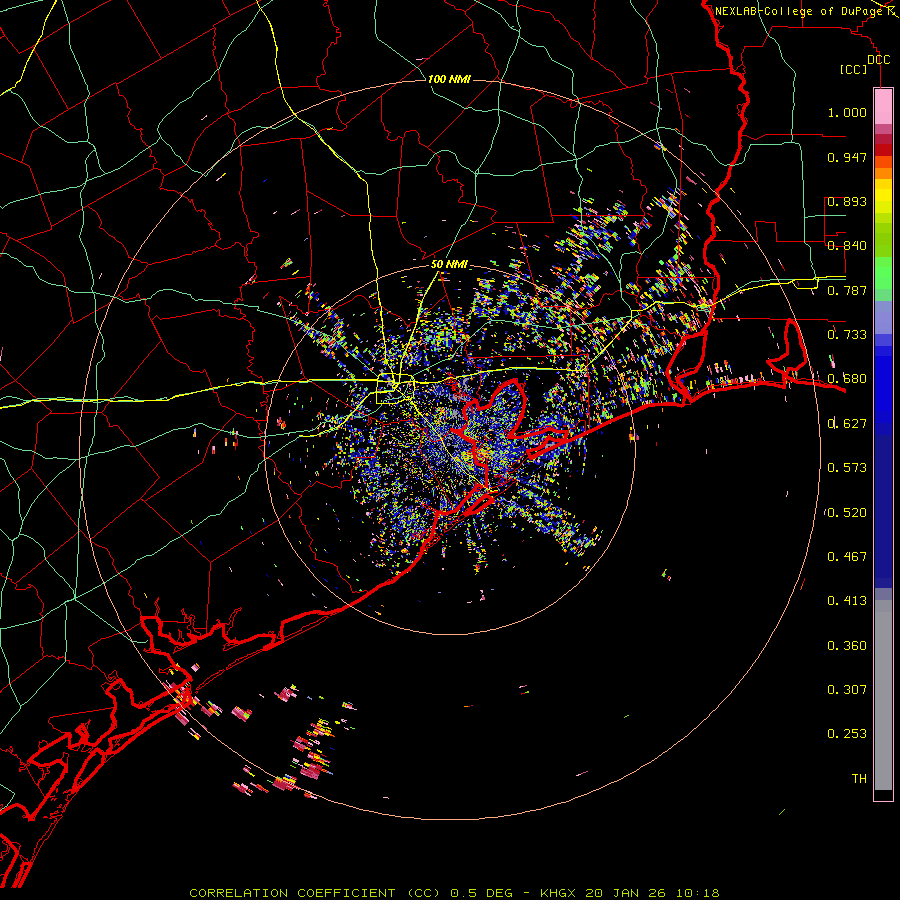This screenshot has width=900, height=900.
Task: Pick the light periwinkle band near 0.733
Action: click(883, 317)
